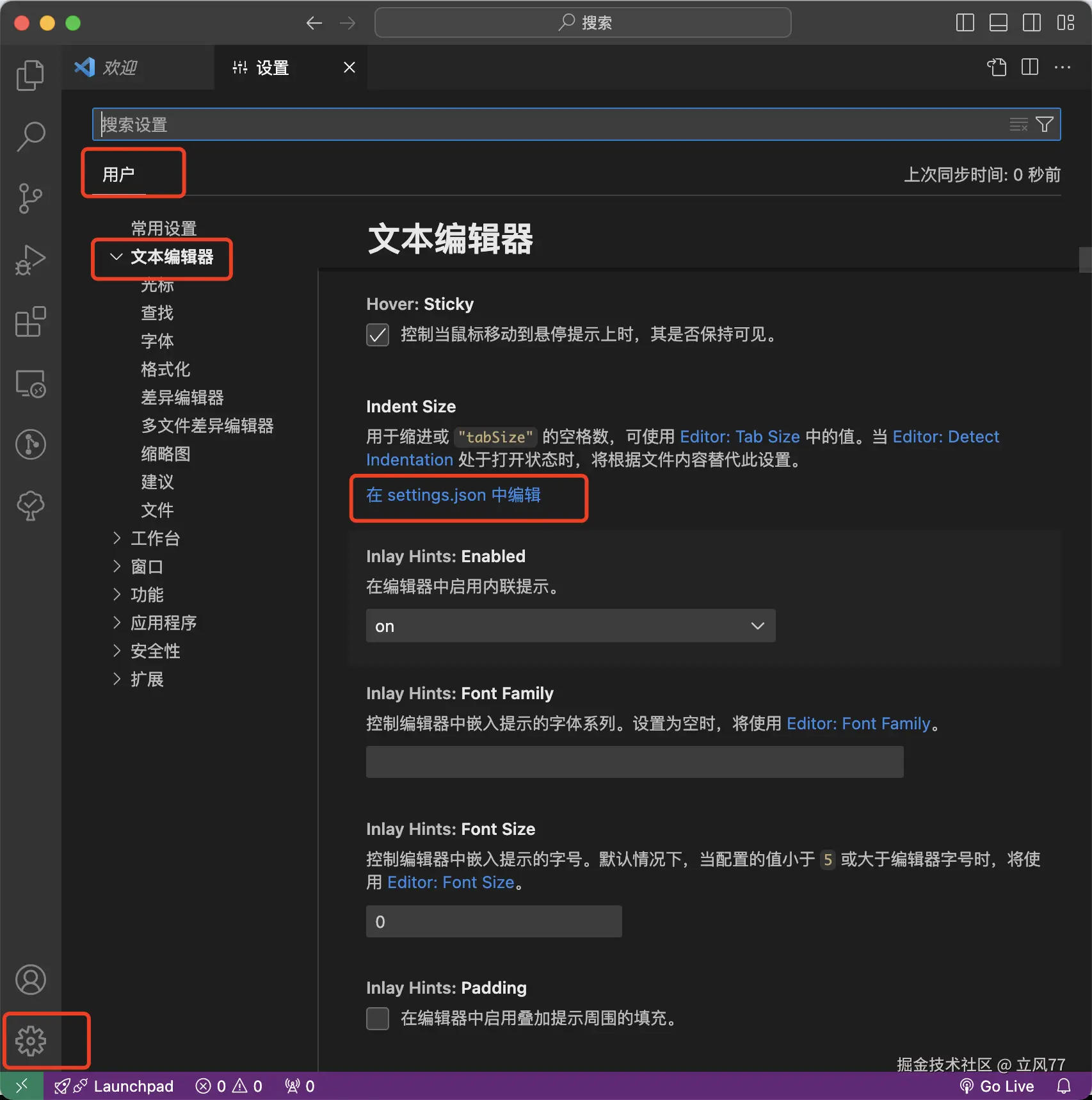Click the ports forwarded status item
The height and width of the screenshot is (1100, 1092).
click(x=300, y=1086)
